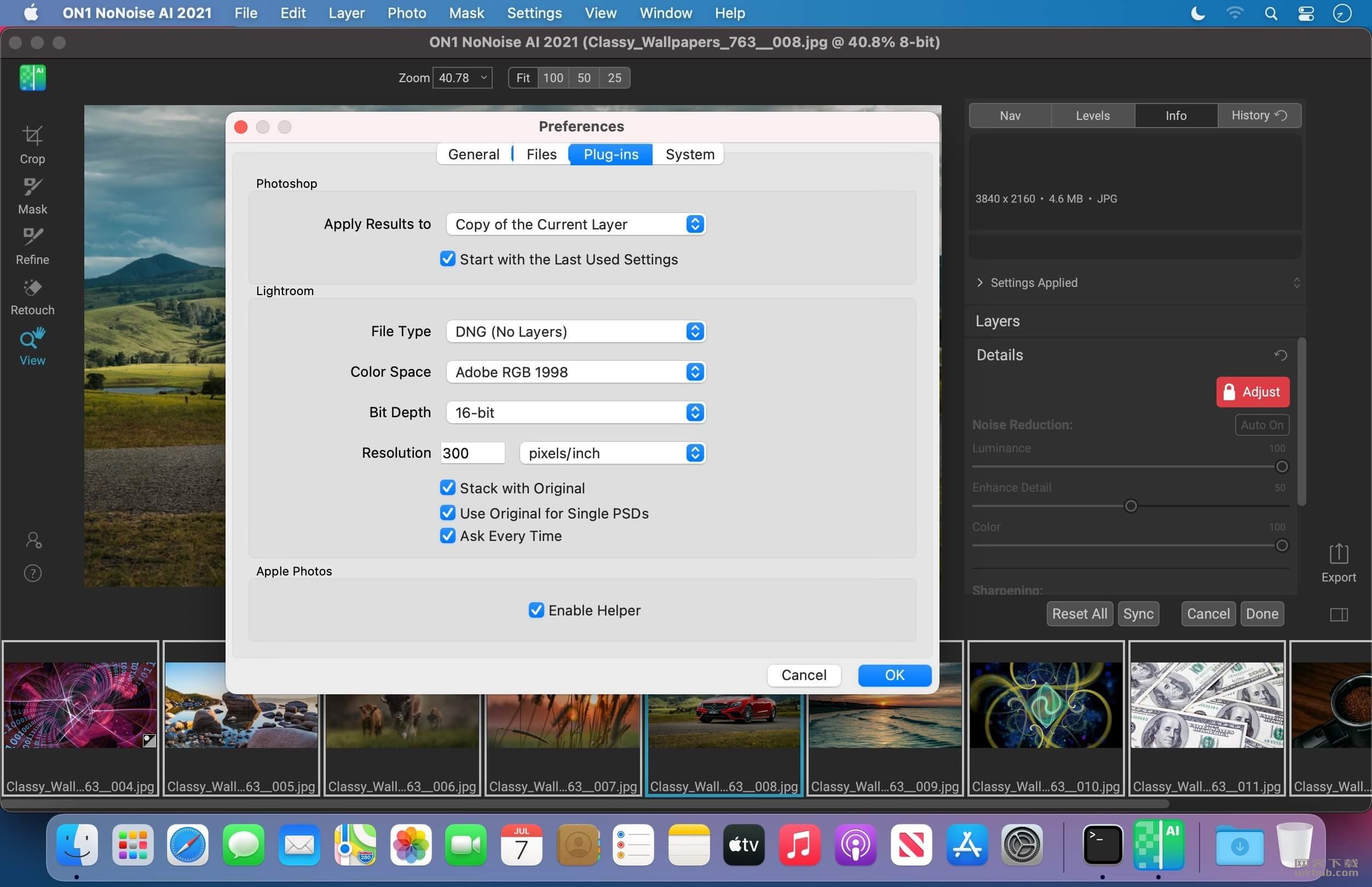Click the ON1 NoNoise AI logo icon
The height and width of the screenshot is (887, 1372).
click(33, 77)
